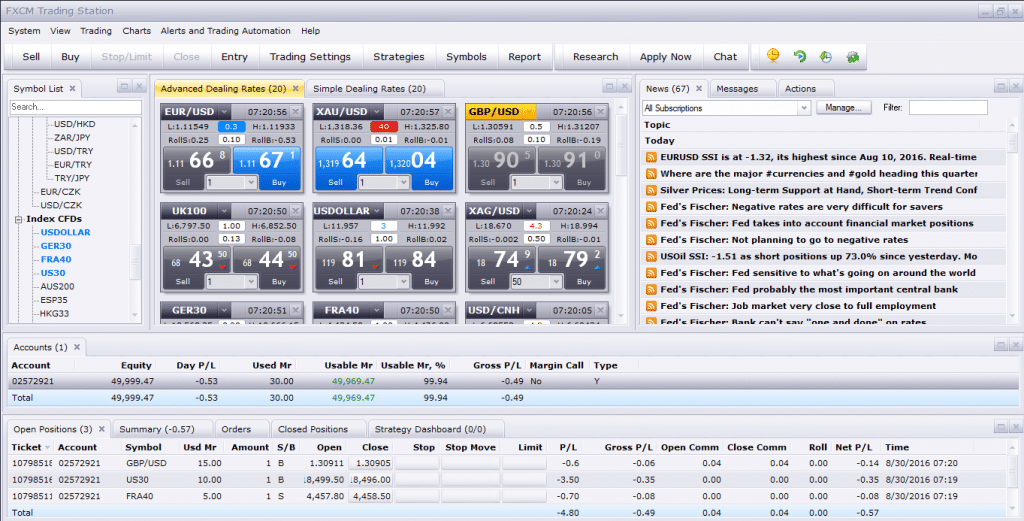
Task: Click the Manage... button in News panel
Action: point(843,108)
